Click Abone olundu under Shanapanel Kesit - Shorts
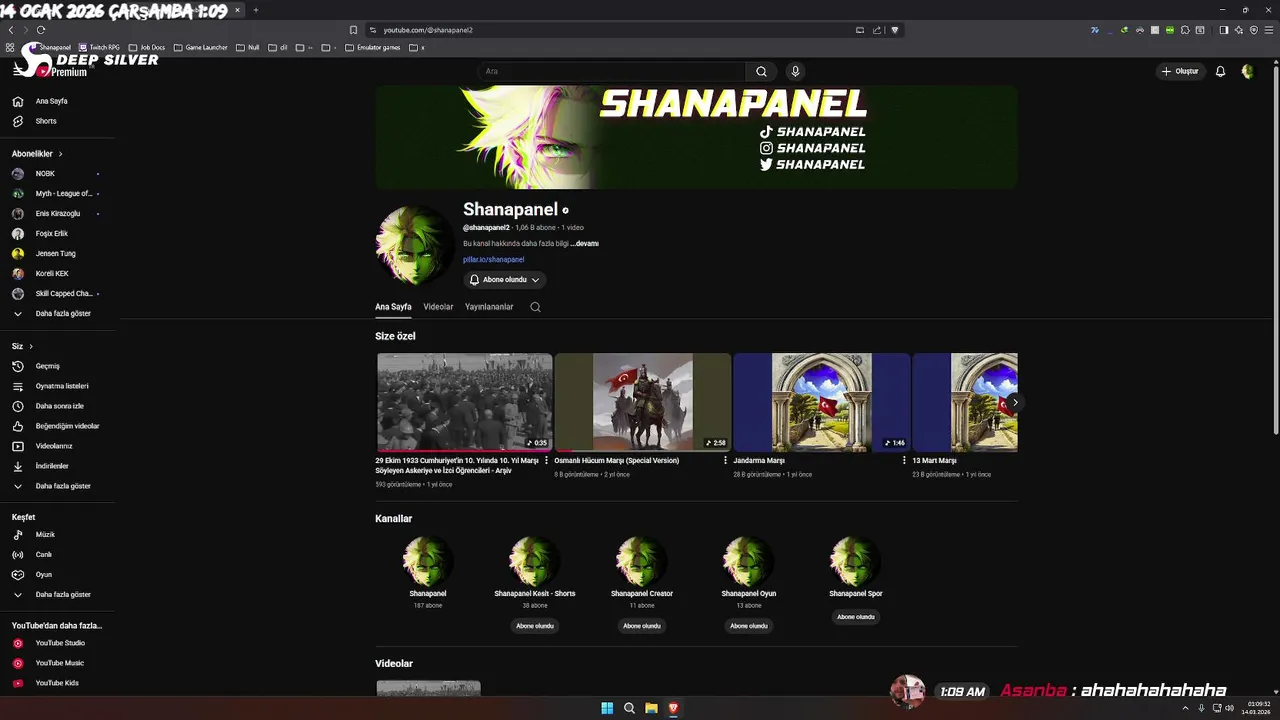1280x720 pixels. click(x=535, y=626)
